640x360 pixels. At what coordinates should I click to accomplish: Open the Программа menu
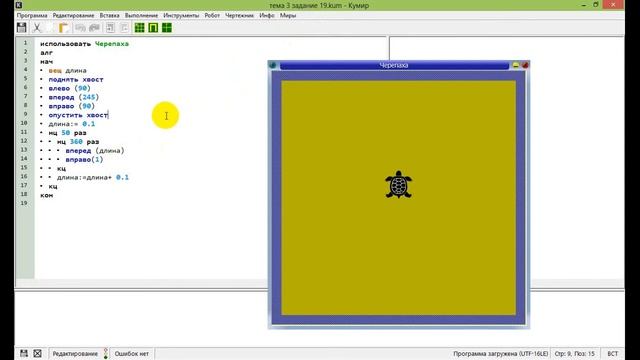[32, 15]
